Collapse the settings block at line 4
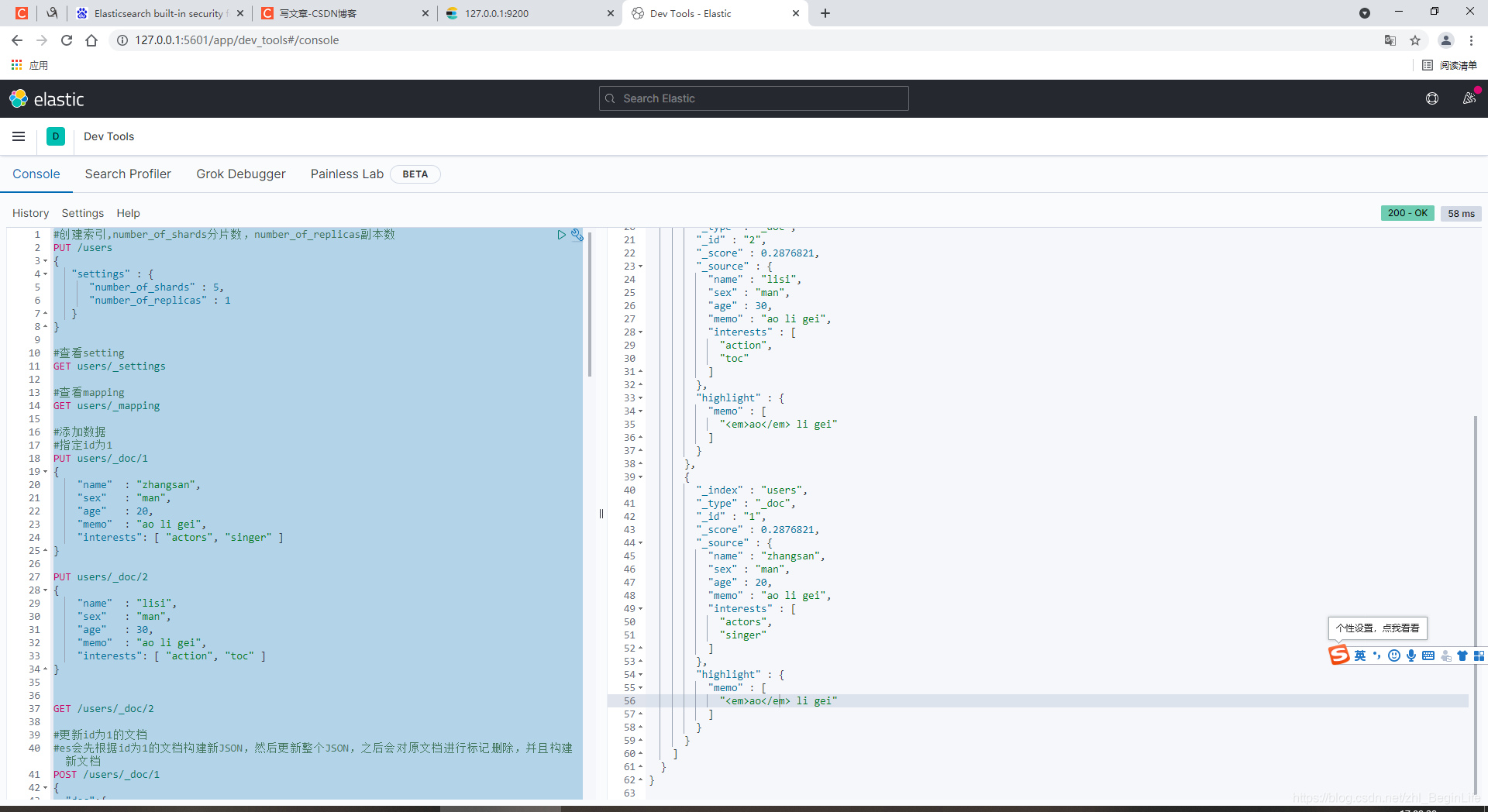 45,274
